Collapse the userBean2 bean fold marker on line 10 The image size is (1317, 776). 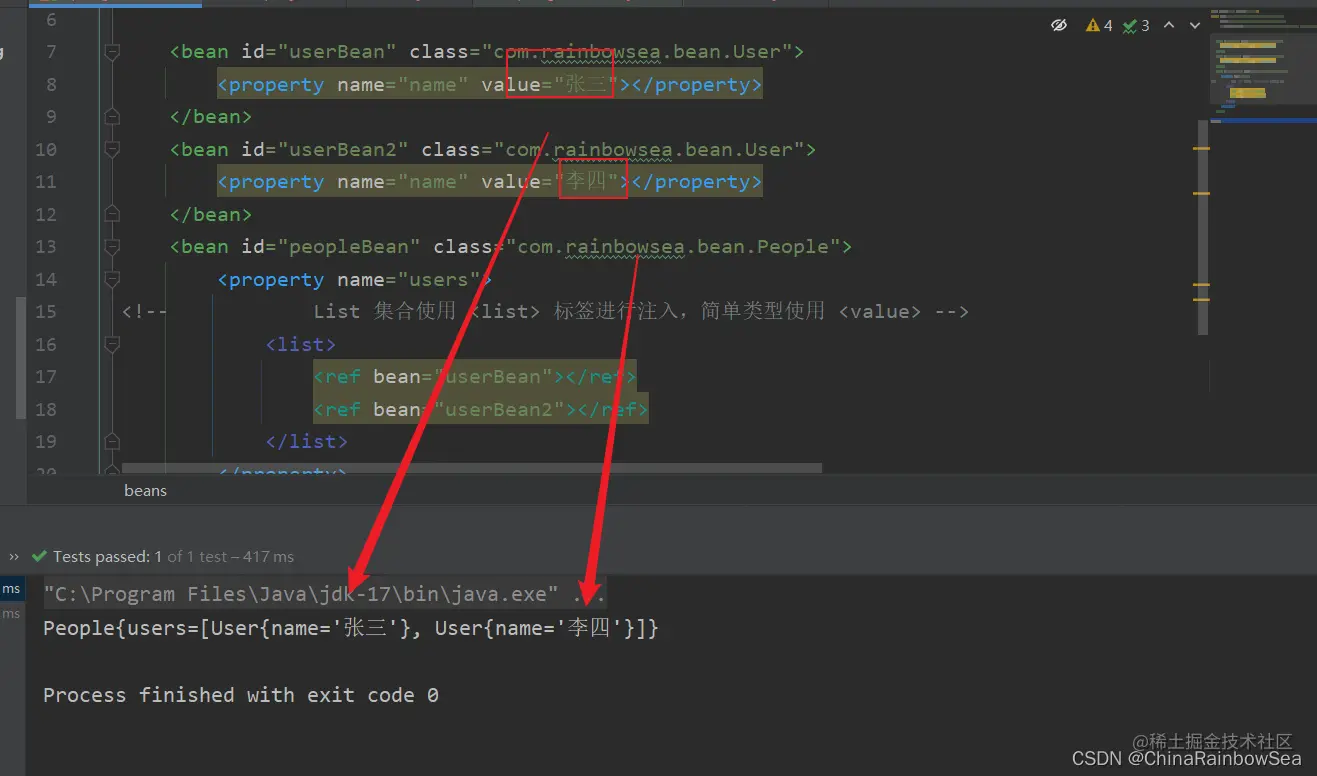coord(112,149)
